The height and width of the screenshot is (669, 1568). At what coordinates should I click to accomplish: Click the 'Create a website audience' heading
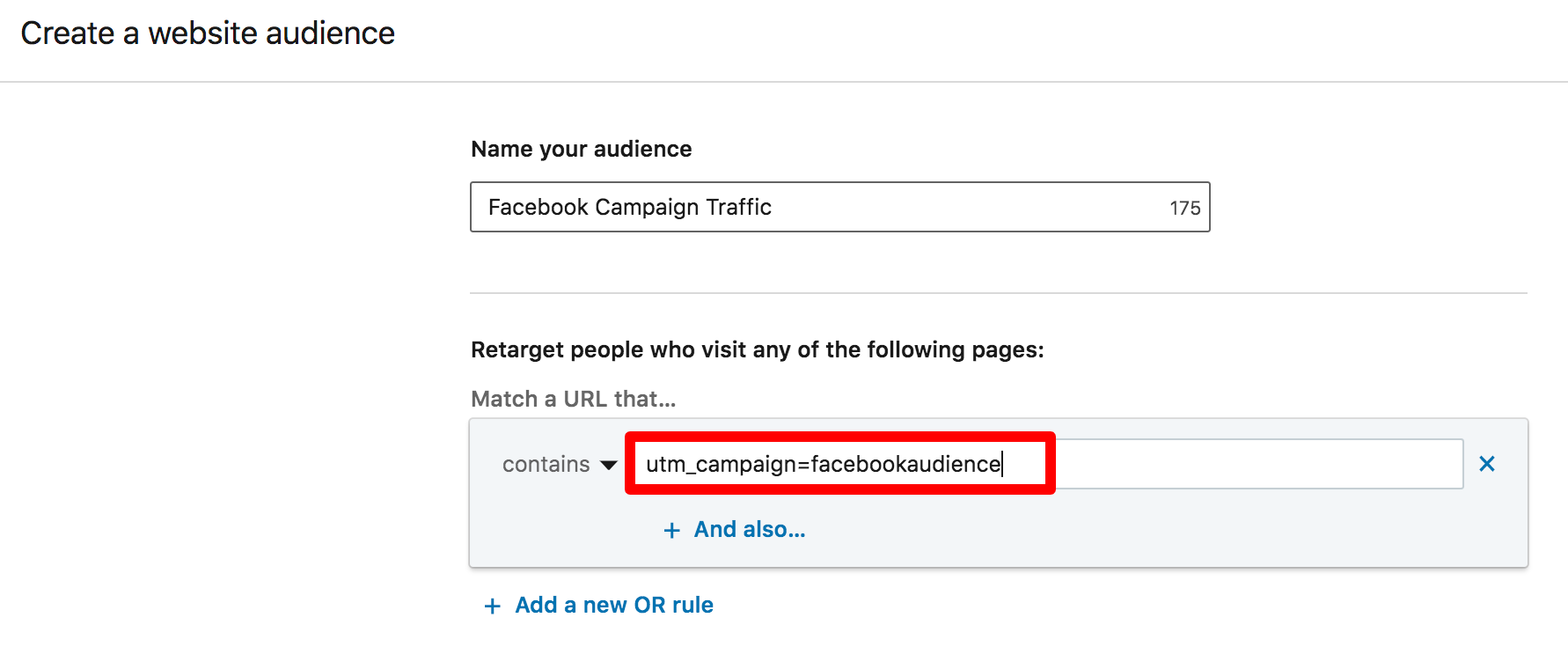pos(208,33)
